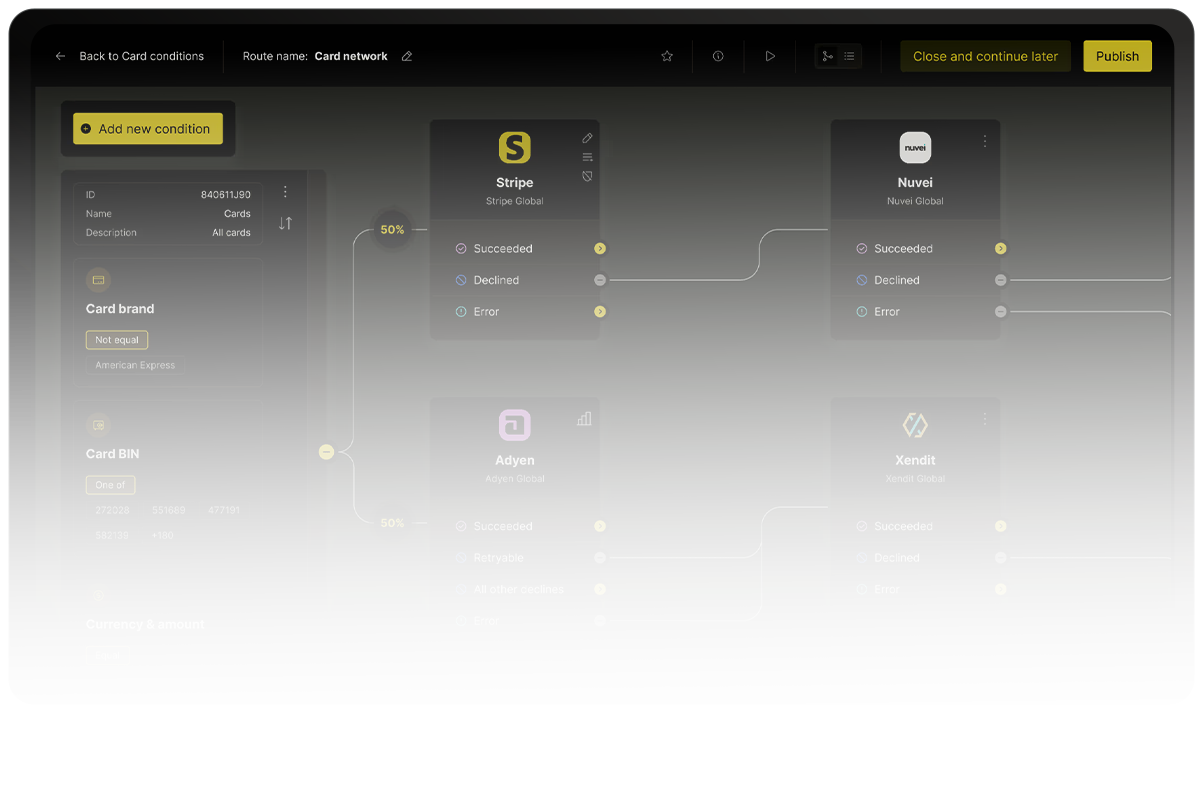Click the Stripe node shield-off icon
Screen dimensions: 1204x785
(587, 176)
